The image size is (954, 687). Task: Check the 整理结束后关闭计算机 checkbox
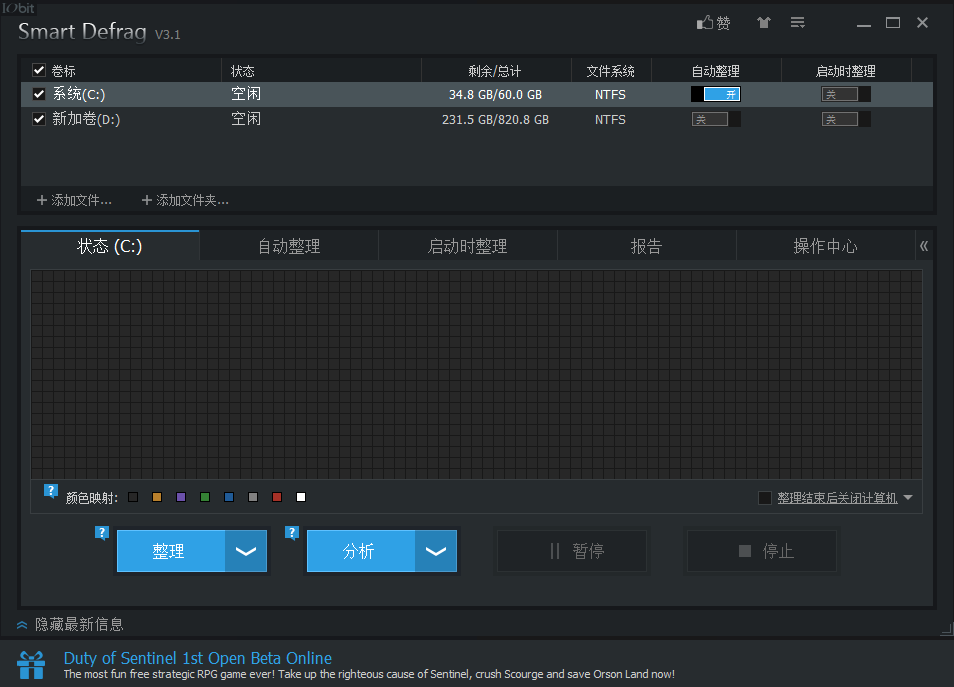[x=765, y=498]
